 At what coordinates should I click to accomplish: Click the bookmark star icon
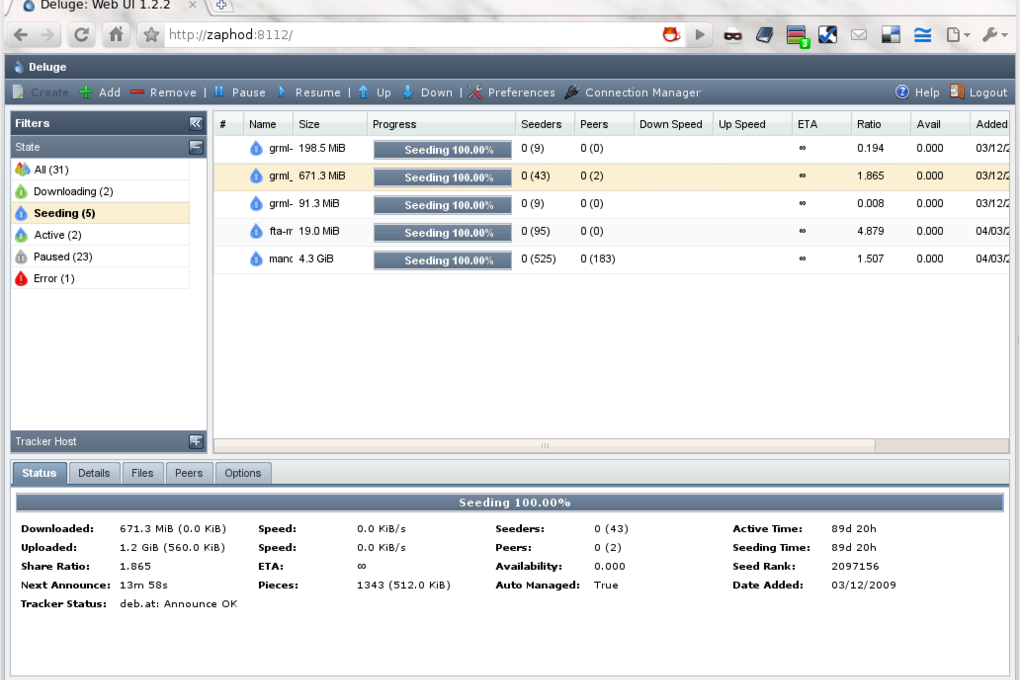pos(152,34)
